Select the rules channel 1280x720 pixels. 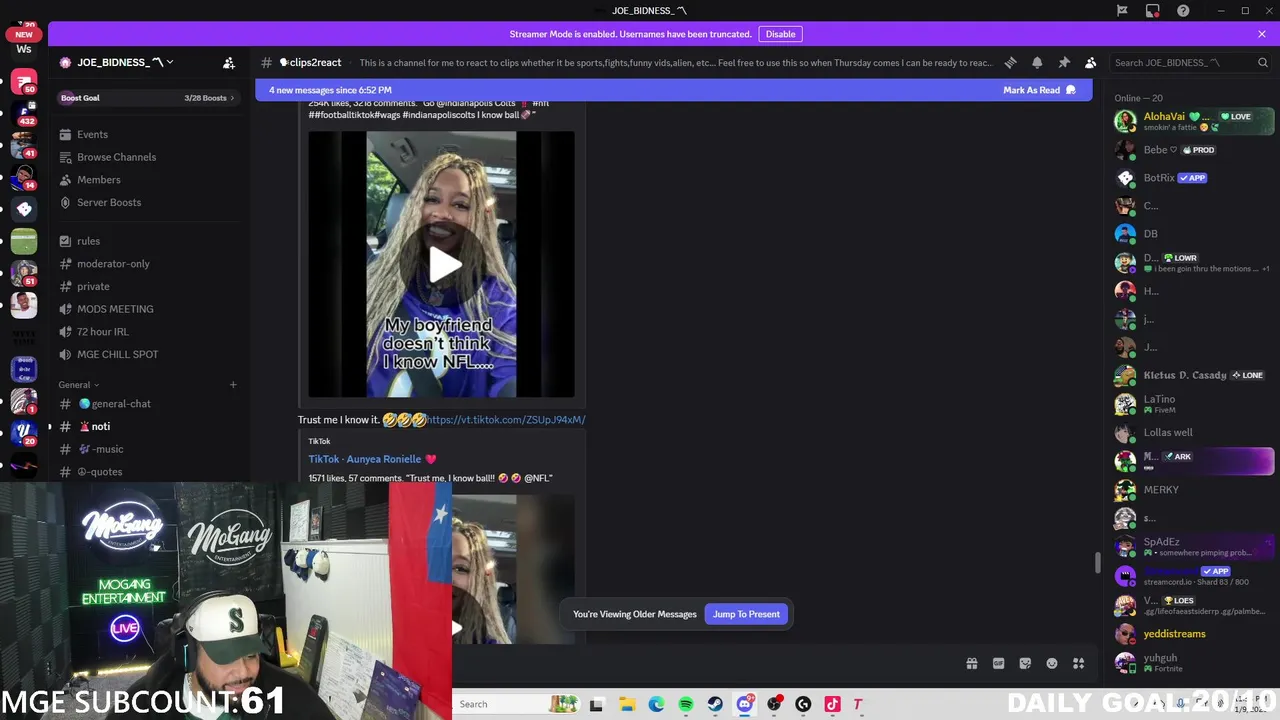(x=147, y=241)
